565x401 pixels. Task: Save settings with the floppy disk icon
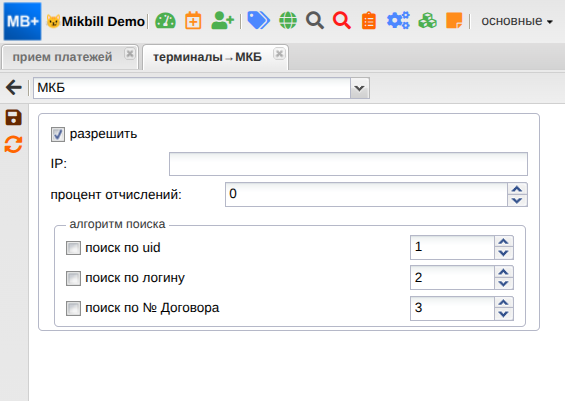pyautogui.click(x=14, y=118)
